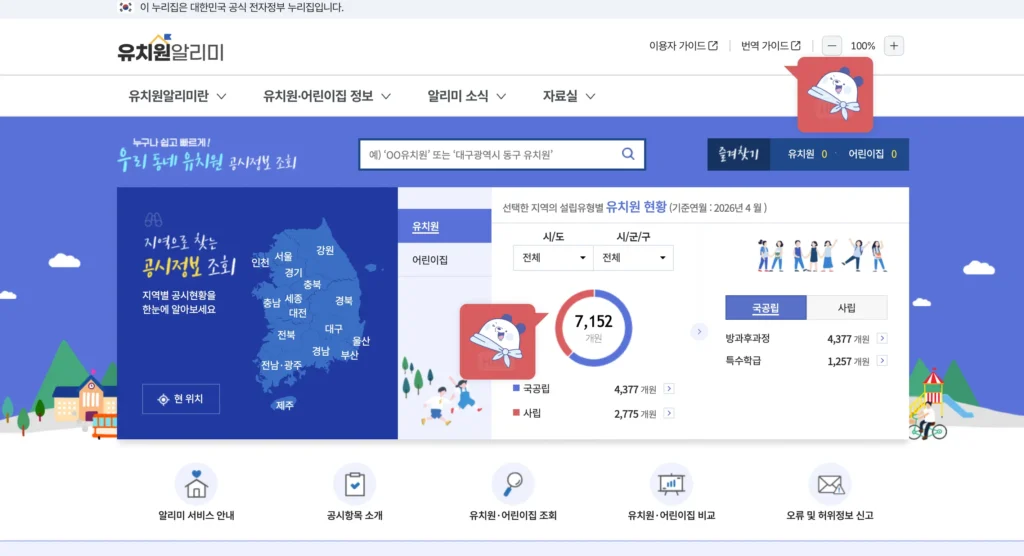Expand the 유치원알리미란 menu
This screenshot has height=556, width=1024.
[x=177, y=96]
